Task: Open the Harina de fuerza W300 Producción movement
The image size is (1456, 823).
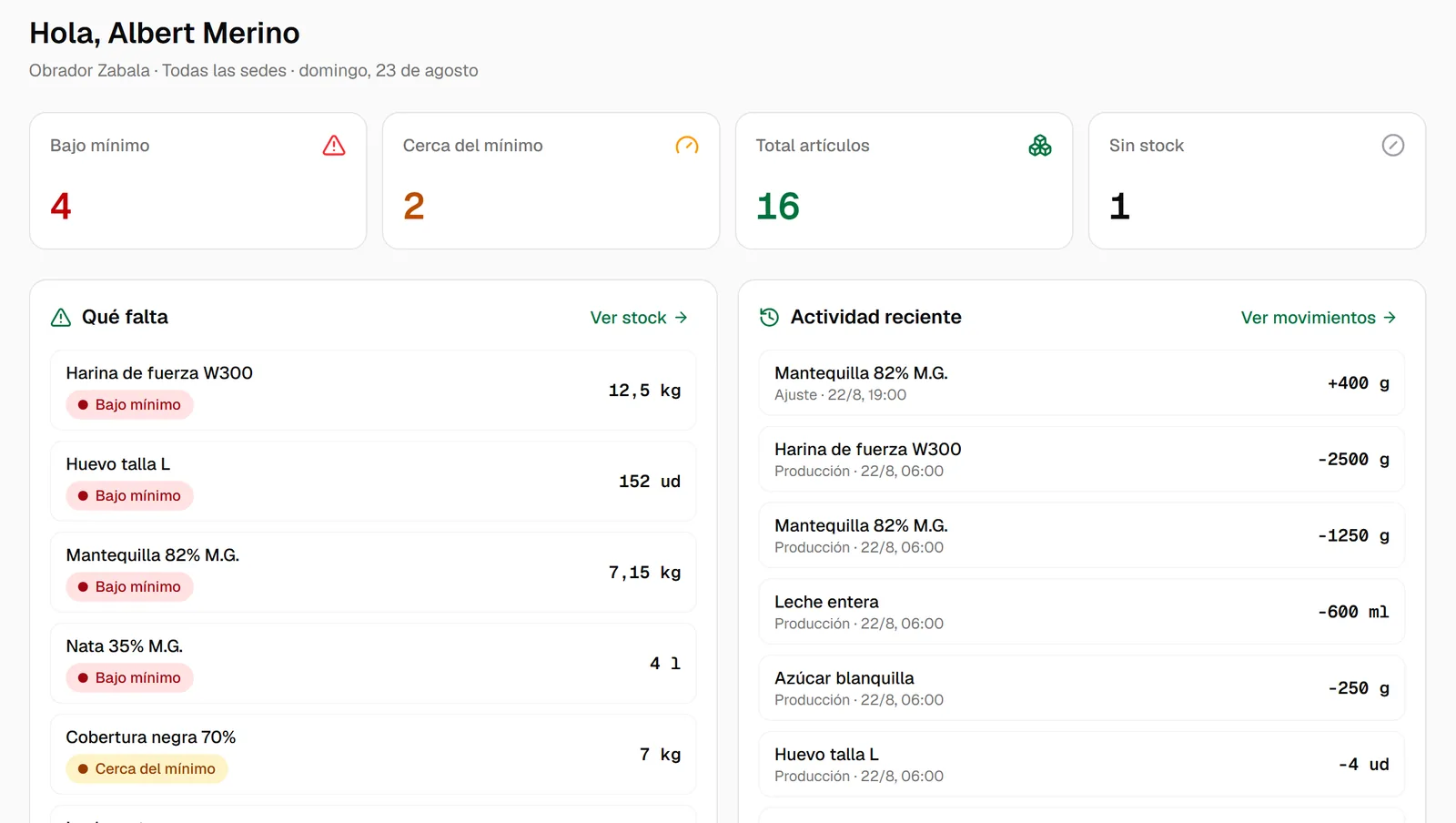Action: 1082,460
